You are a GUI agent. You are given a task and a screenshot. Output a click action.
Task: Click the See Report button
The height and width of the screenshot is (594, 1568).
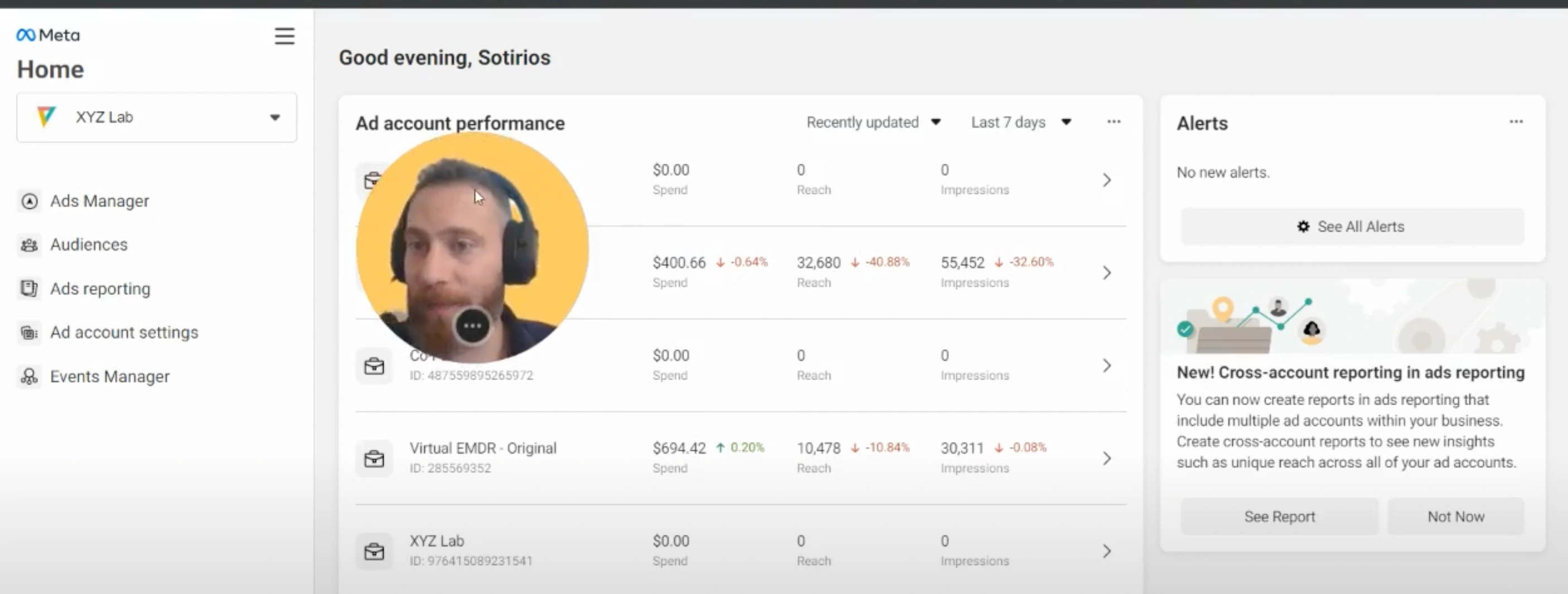click(x=1280, y=517)
